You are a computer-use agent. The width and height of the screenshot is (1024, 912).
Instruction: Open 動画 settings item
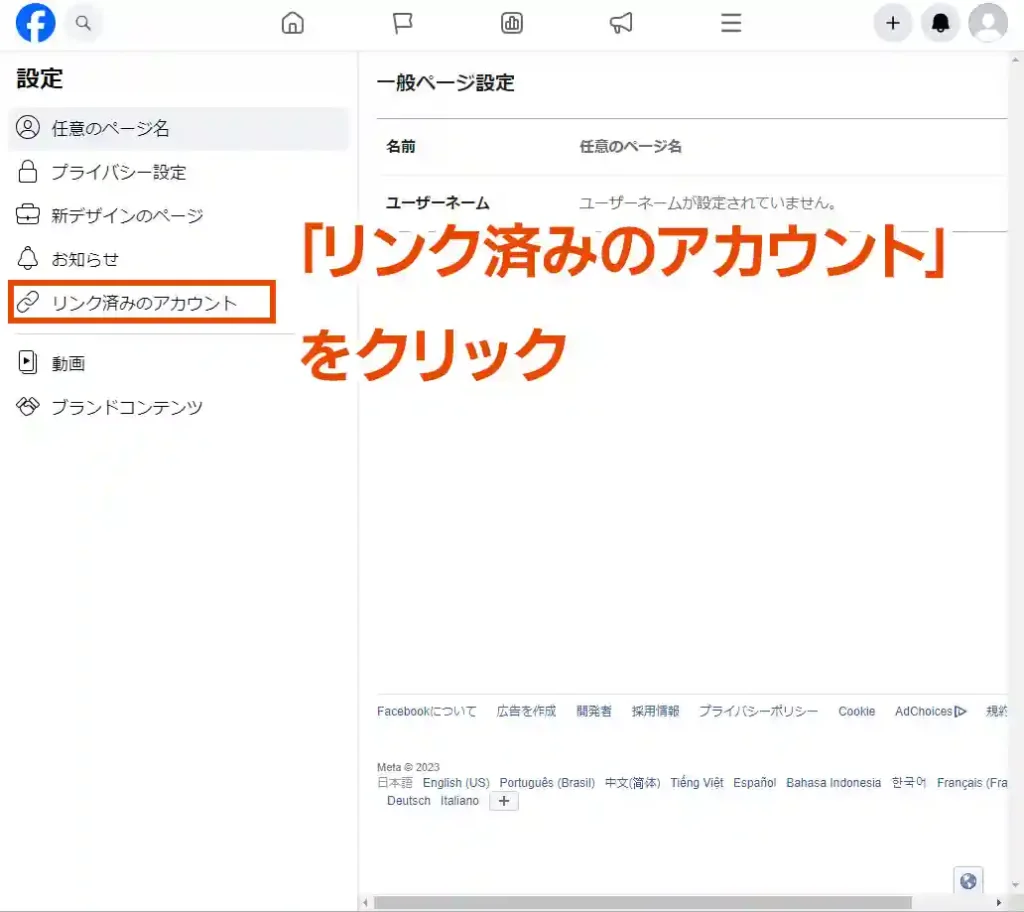(178, 363)
